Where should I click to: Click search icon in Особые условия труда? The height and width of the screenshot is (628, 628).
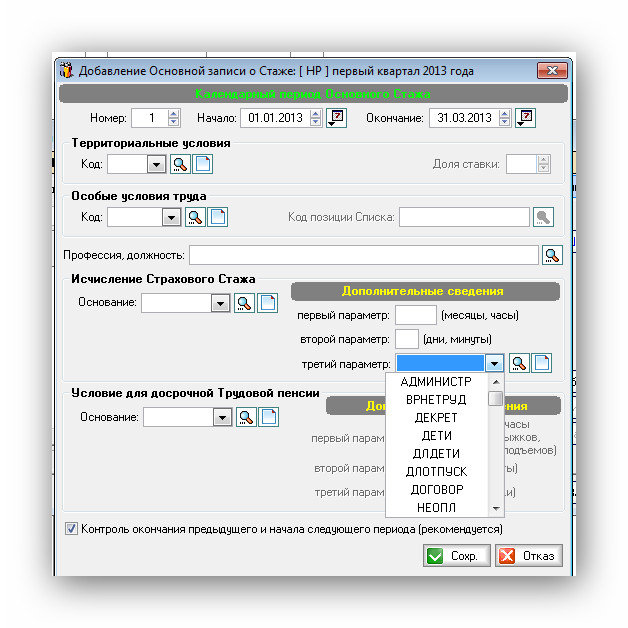click(194, 217)
